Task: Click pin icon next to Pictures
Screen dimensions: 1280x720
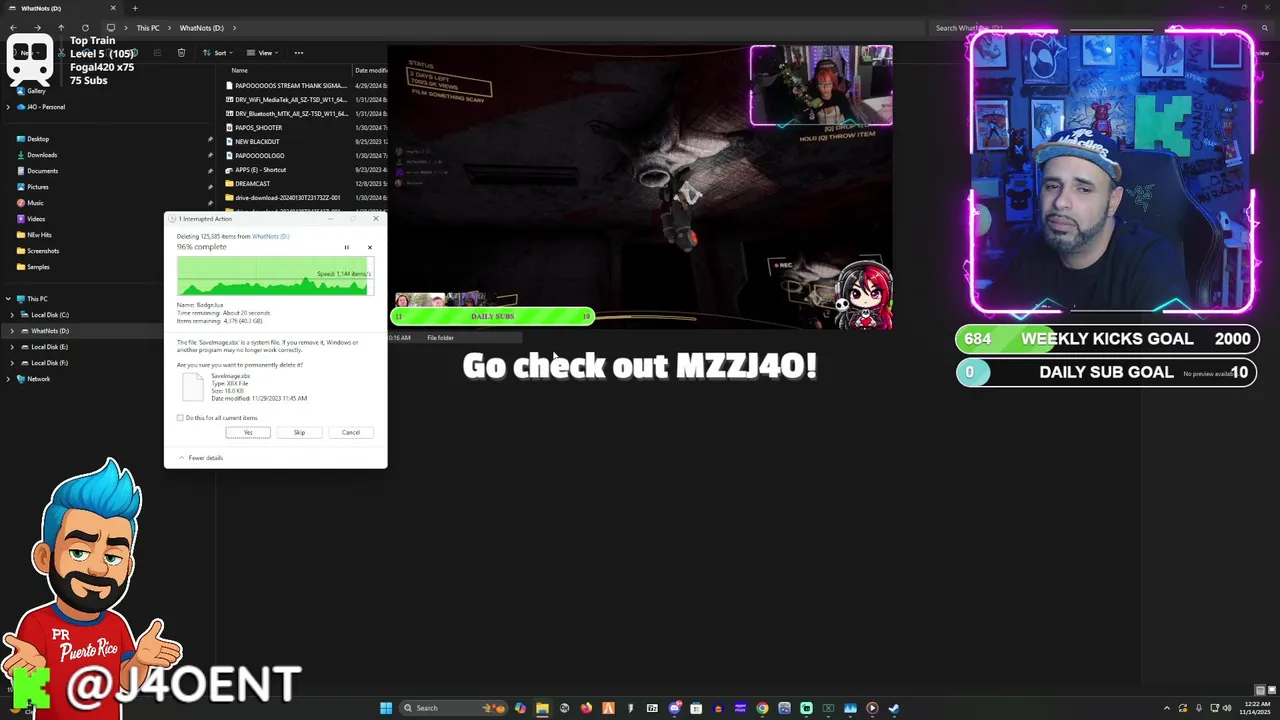Action: (210, 187)
